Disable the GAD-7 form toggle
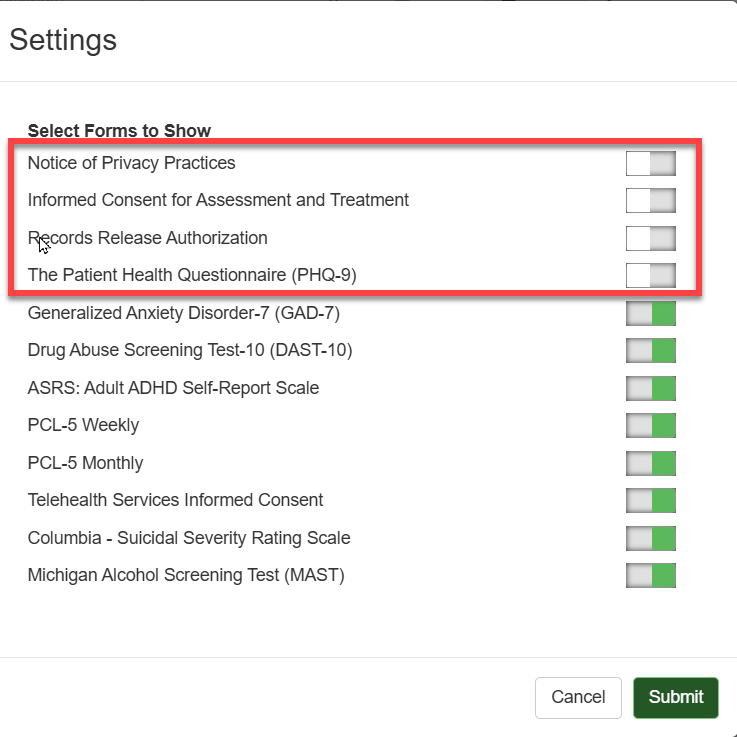737x737 pixels. pyautogui.click(x=650, y=313)
